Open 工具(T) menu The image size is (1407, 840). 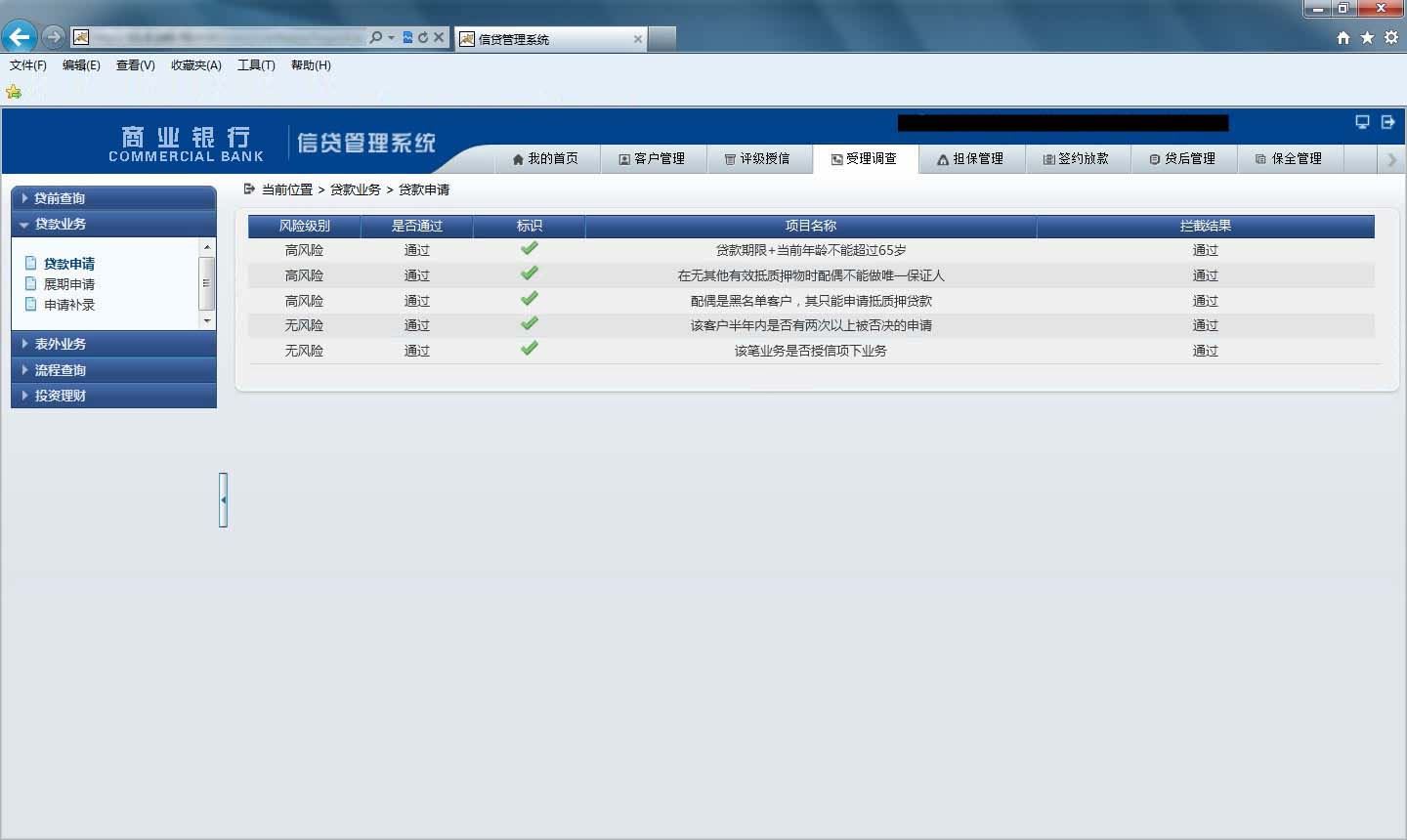click(x=256, y=65)
